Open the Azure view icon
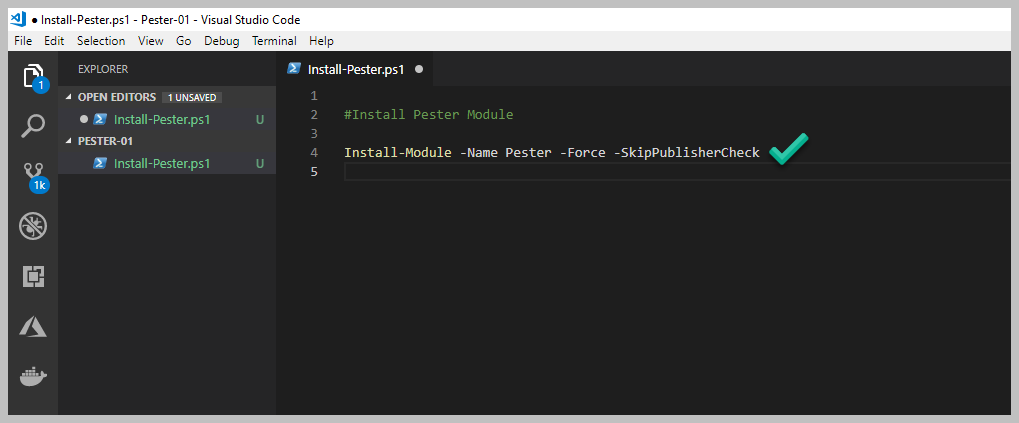Image resolution: width=1019 pixels, height=423 pixels. (x=32, y=327)
